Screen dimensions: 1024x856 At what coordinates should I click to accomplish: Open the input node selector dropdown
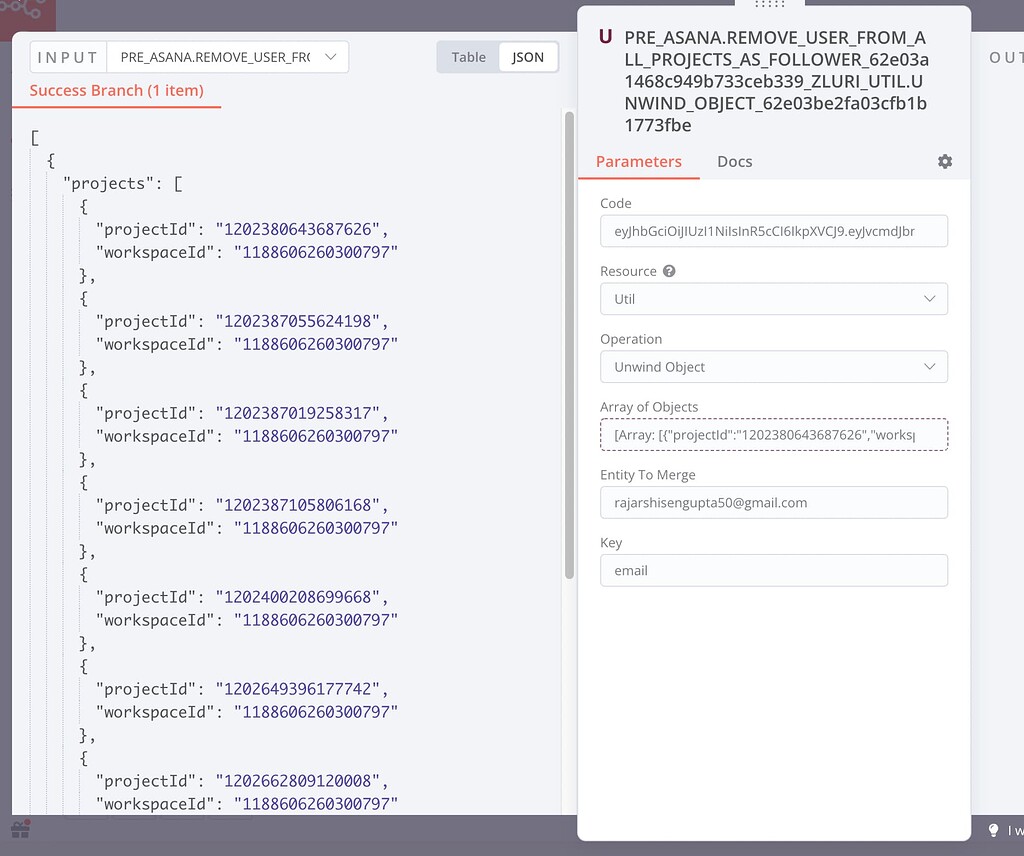pos(227,57)
